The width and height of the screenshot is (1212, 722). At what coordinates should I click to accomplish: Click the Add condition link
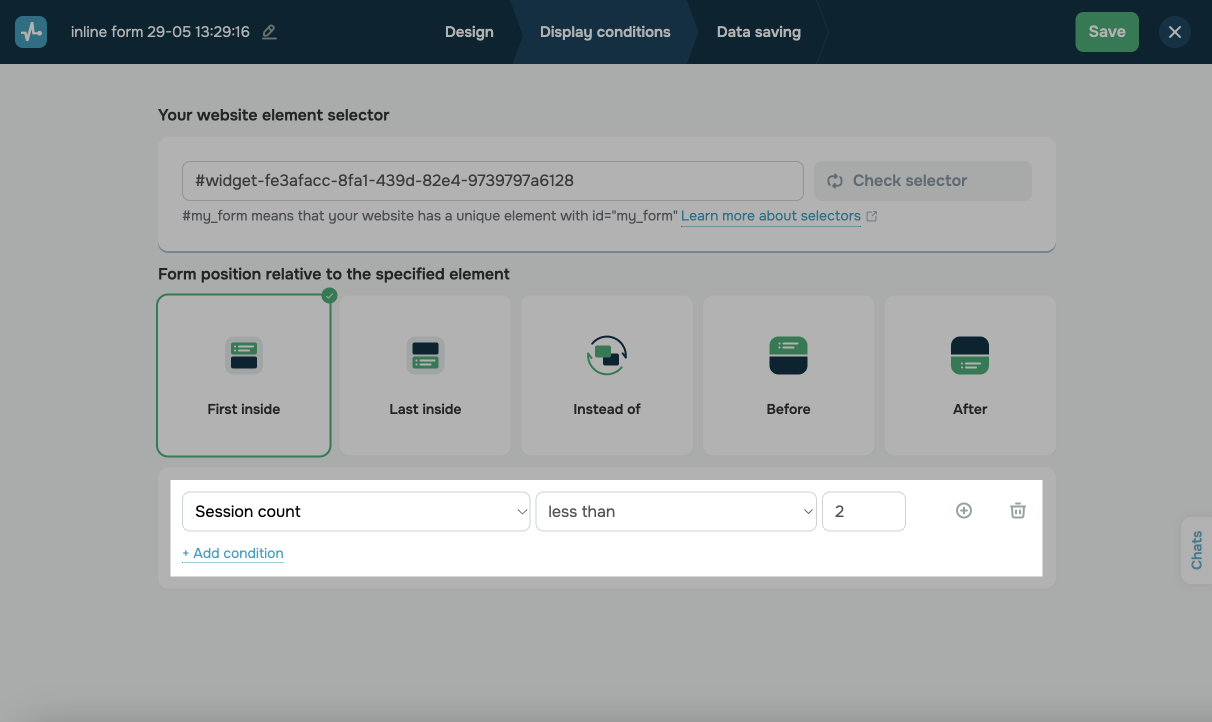click(x=233, y=553)
